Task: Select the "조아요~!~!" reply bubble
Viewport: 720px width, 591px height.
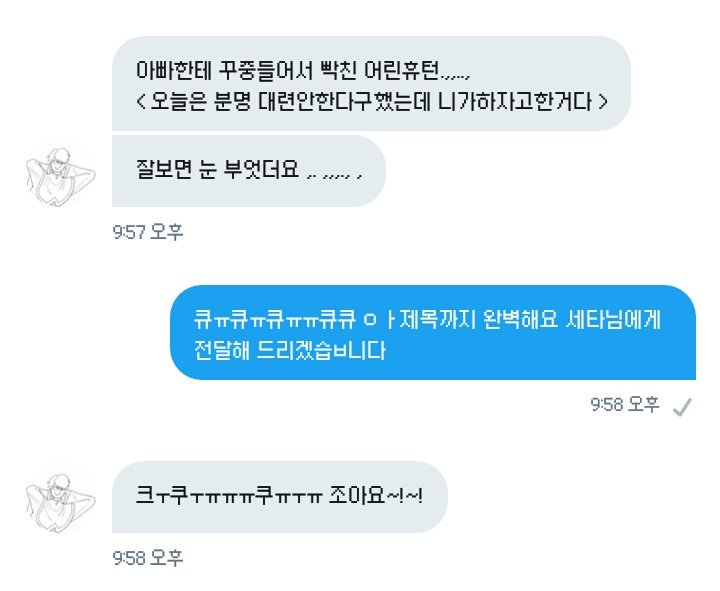Action: coord(280,497)
